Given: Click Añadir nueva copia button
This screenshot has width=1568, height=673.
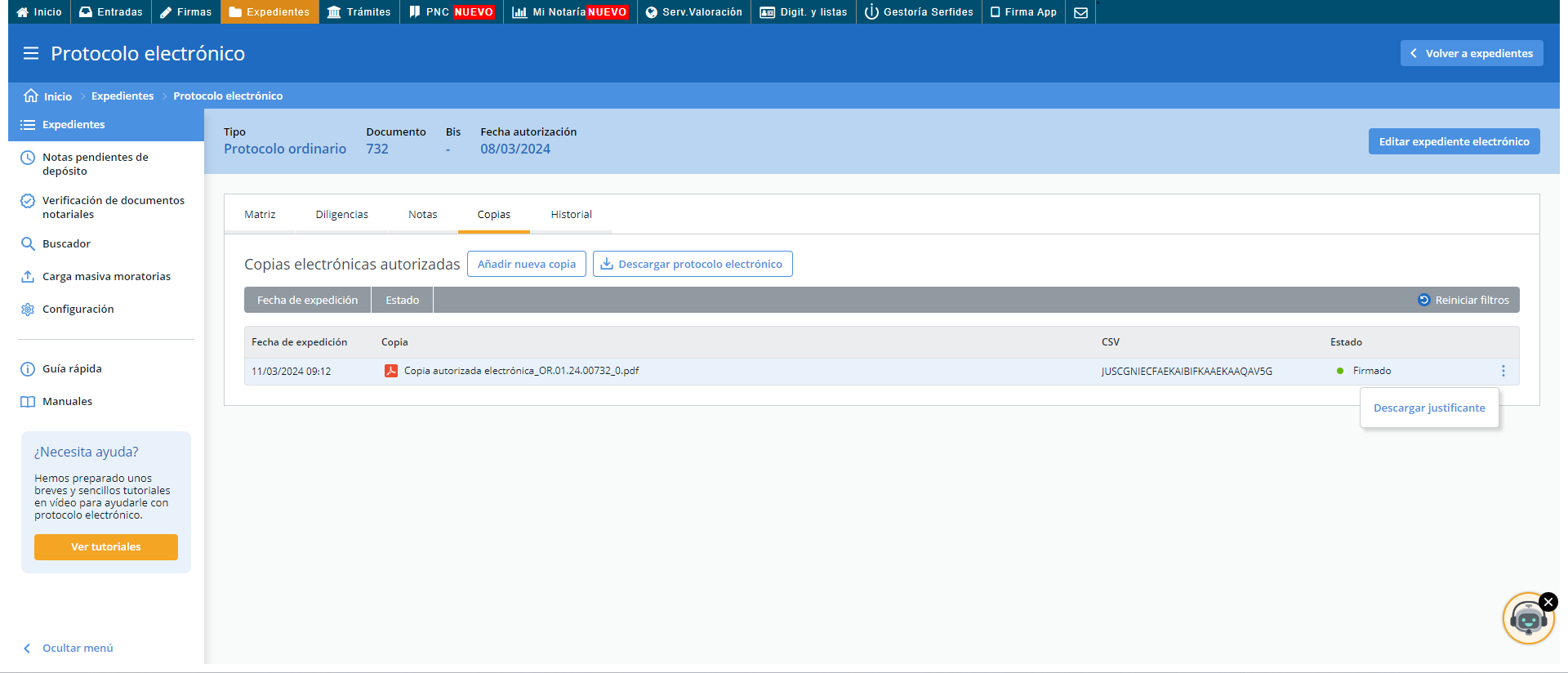Looking at the screenshot, I should point(526,264).
